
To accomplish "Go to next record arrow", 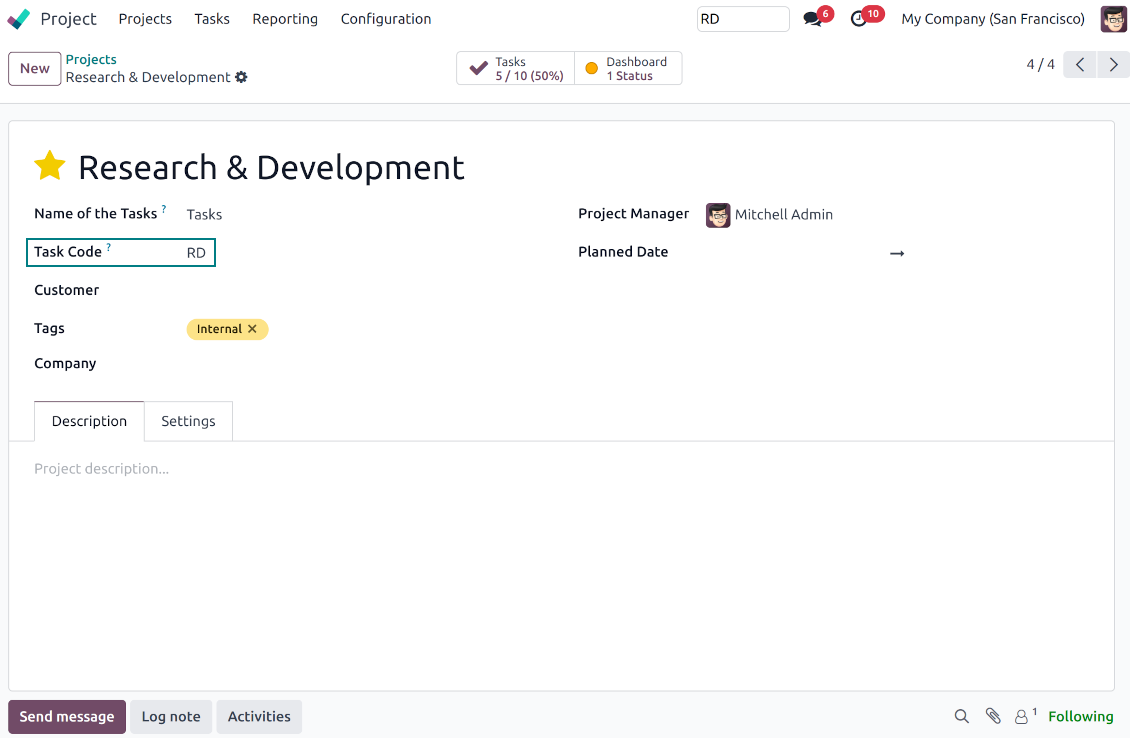I will [x=1113, y=65].
